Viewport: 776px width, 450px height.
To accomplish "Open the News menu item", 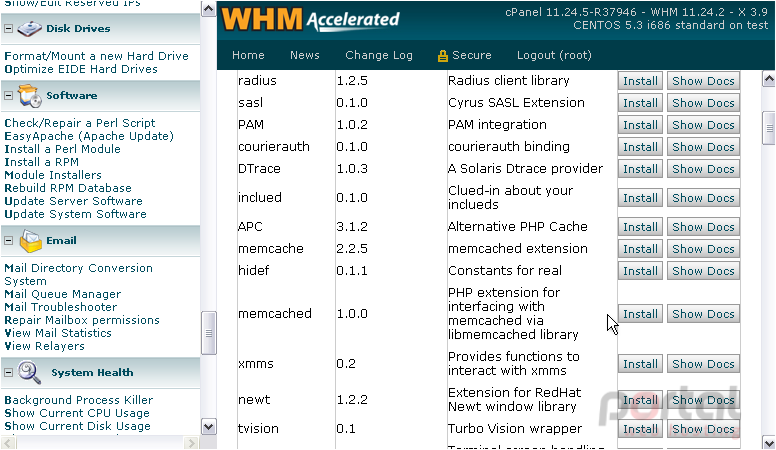I will [x=304, y=55].
